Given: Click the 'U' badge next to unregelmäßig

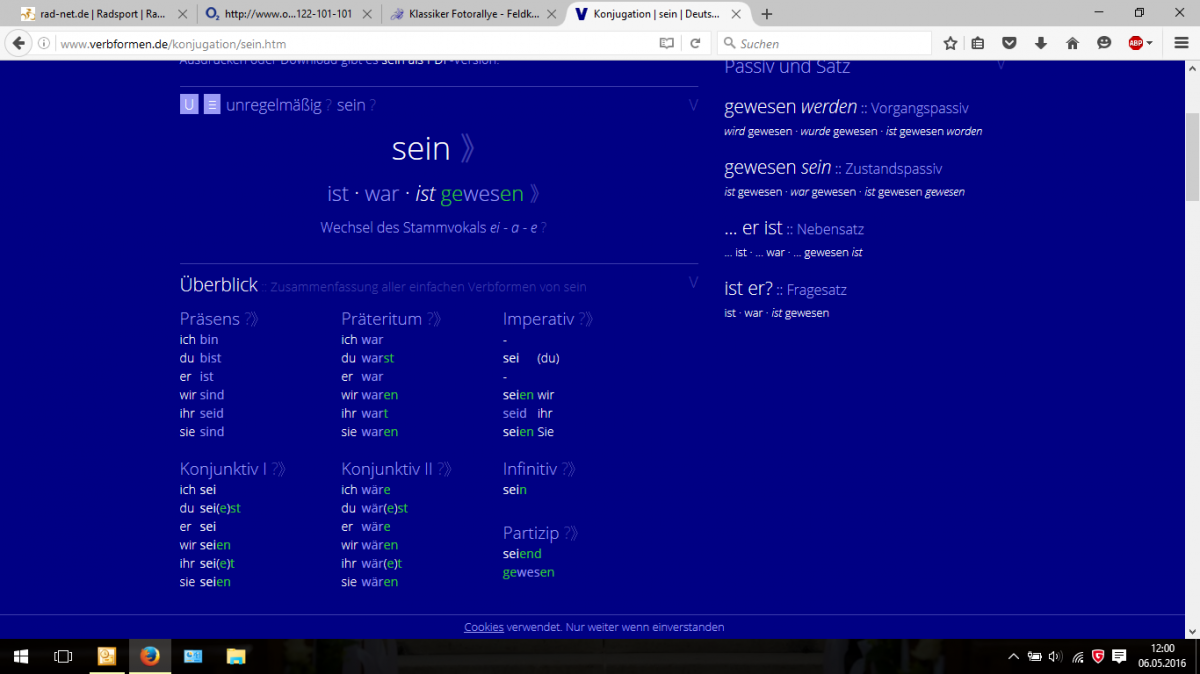Looking at the screenshot, I should pos(189,105).
